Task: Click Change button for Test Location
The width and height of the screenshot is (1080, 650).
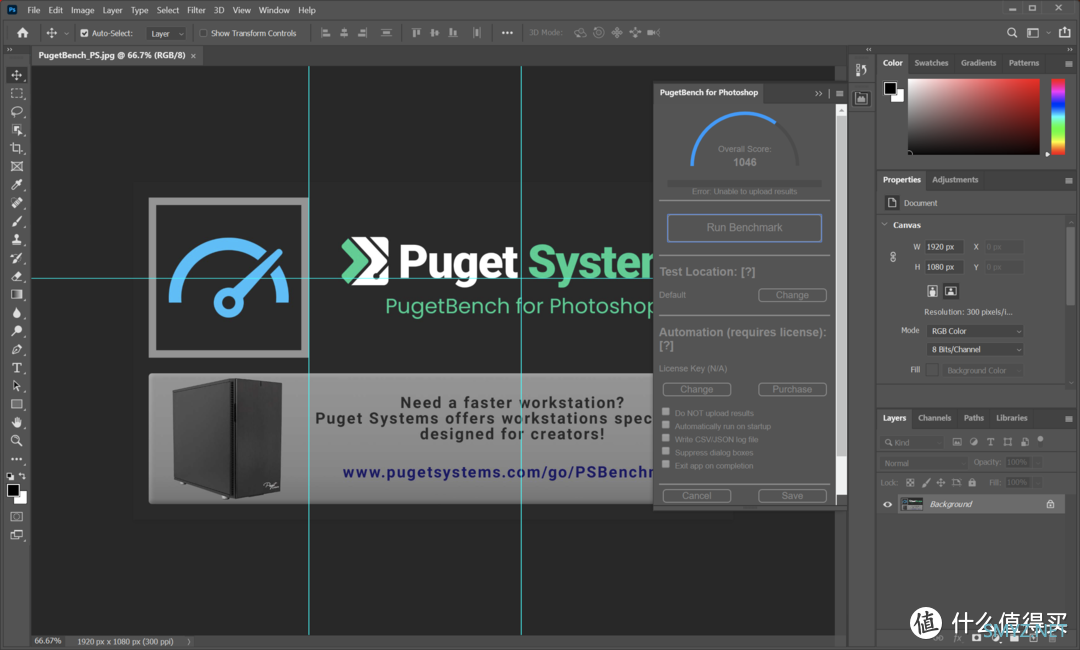Action: [x=792, y=295]
